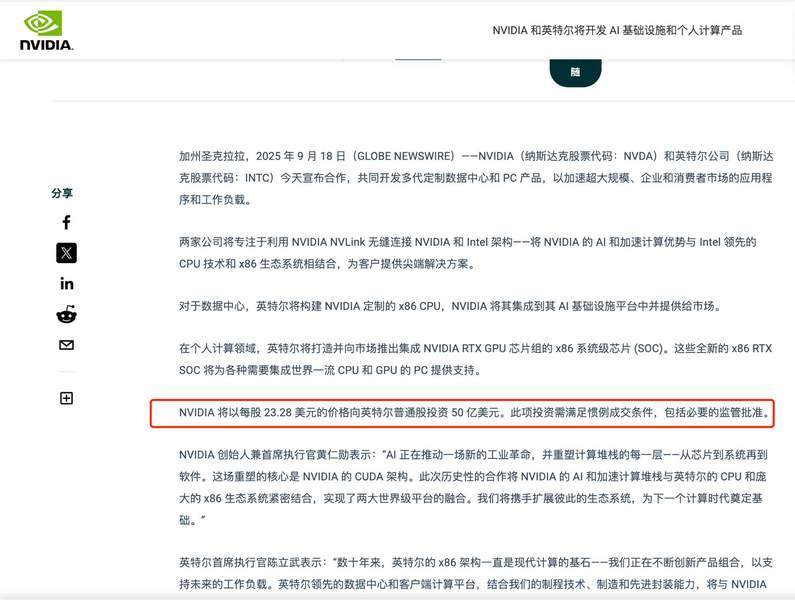
Task: Share article on Reddit
Action: pos(66,314)
